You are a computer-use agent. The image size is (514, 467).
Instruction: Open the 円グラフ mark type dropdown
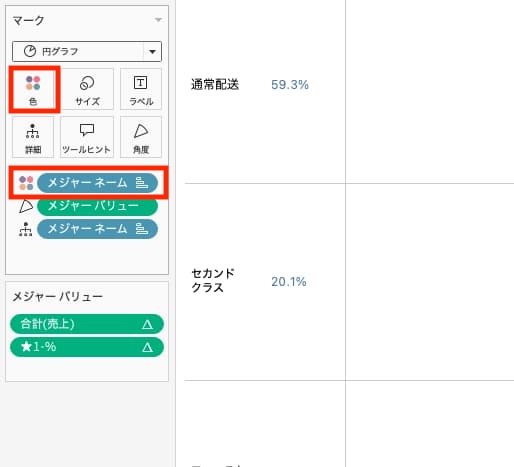[x=87, y=51]
